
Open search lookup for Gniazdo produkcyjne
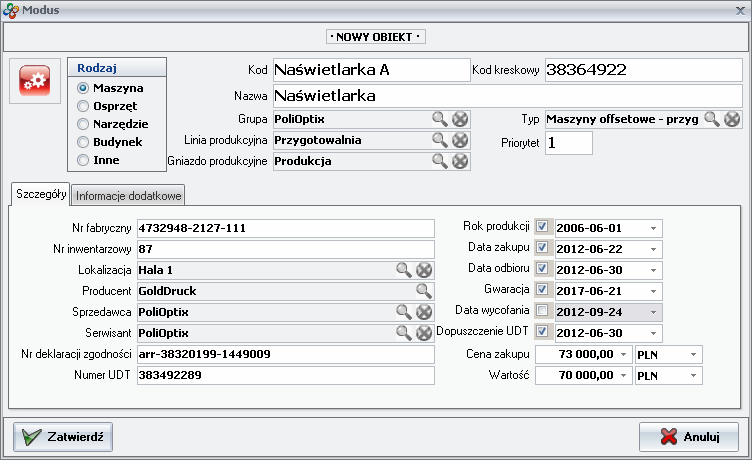click(440, 161)
